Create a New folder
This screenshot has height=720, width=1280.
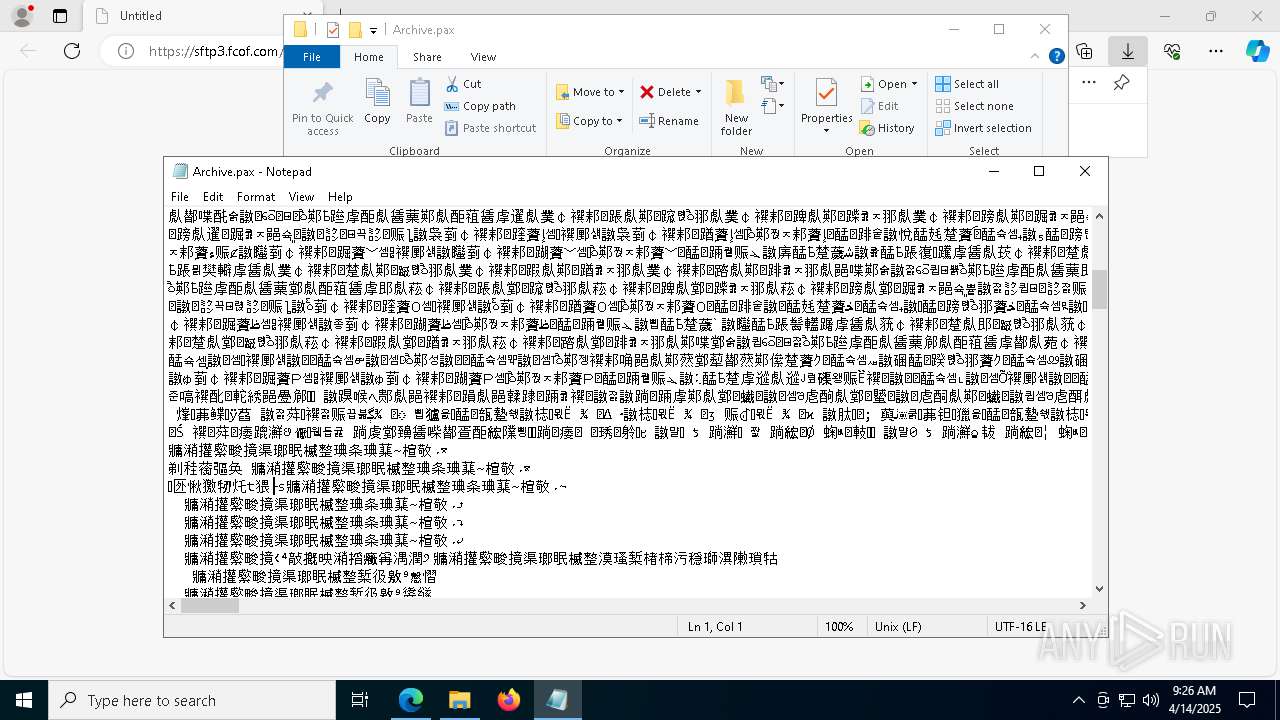coord(736,107)
